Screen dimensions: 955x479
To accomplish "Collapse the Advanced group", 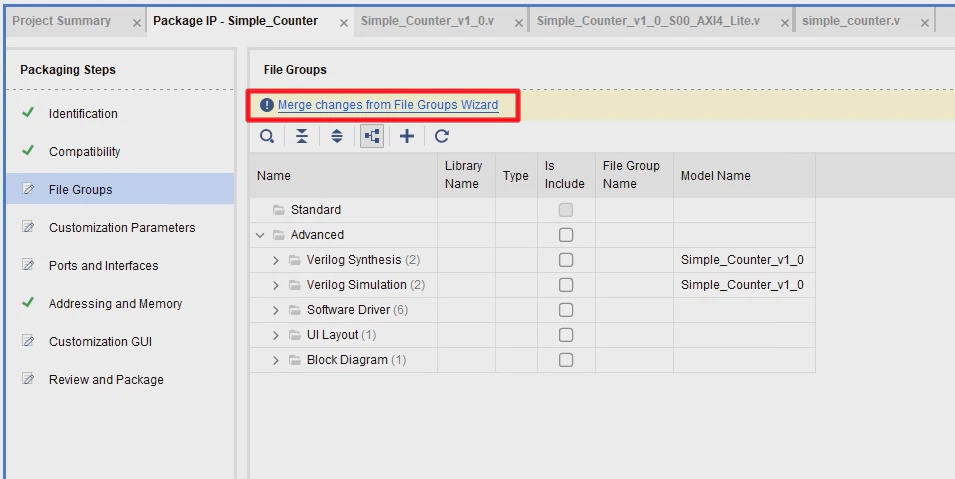I will coord(260,235).
